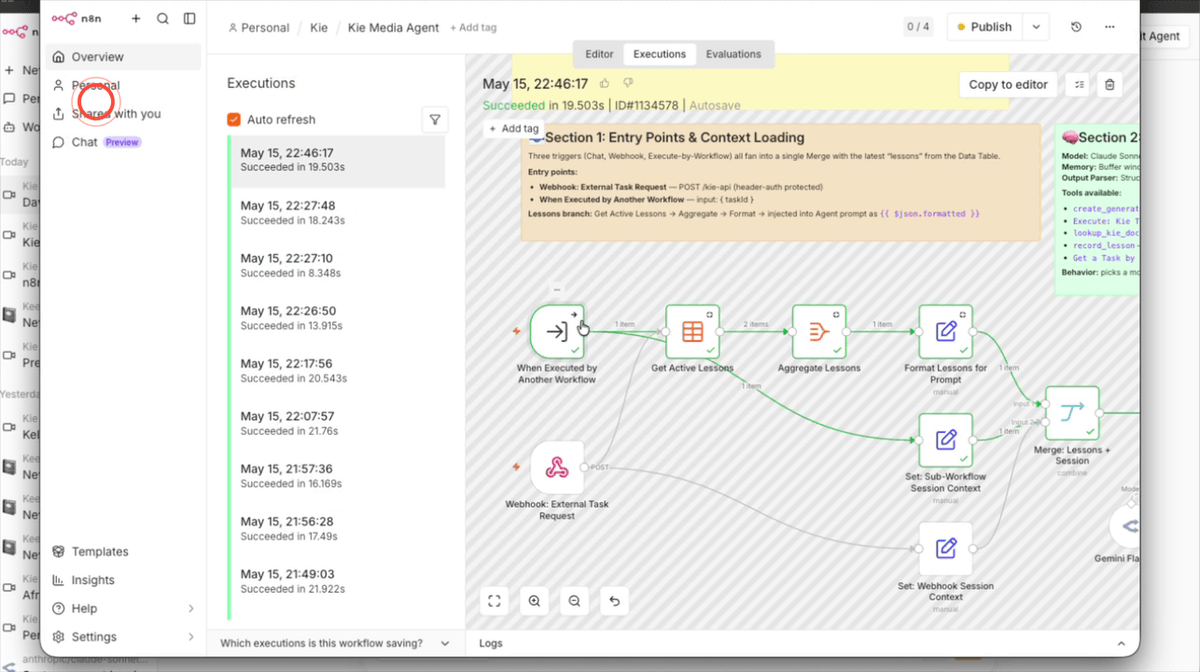
Task: Add tag to the execution
Action: point(514,128)
